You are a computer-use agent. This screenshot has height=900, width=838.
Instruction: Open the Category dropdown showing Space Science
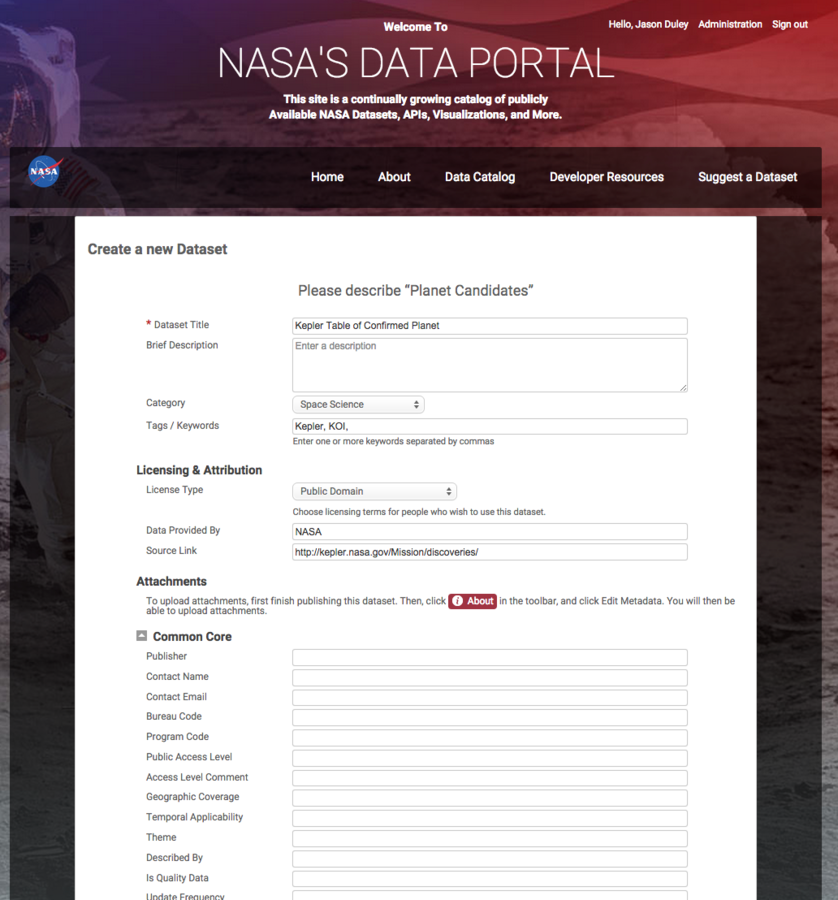[358, 405]
